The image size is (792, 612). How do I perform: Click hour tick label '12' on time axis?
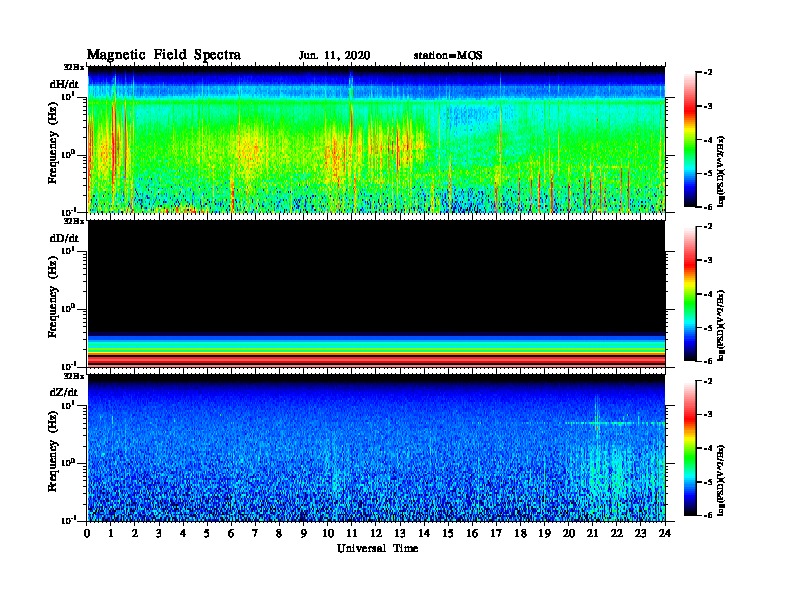[x=376, y=533]
